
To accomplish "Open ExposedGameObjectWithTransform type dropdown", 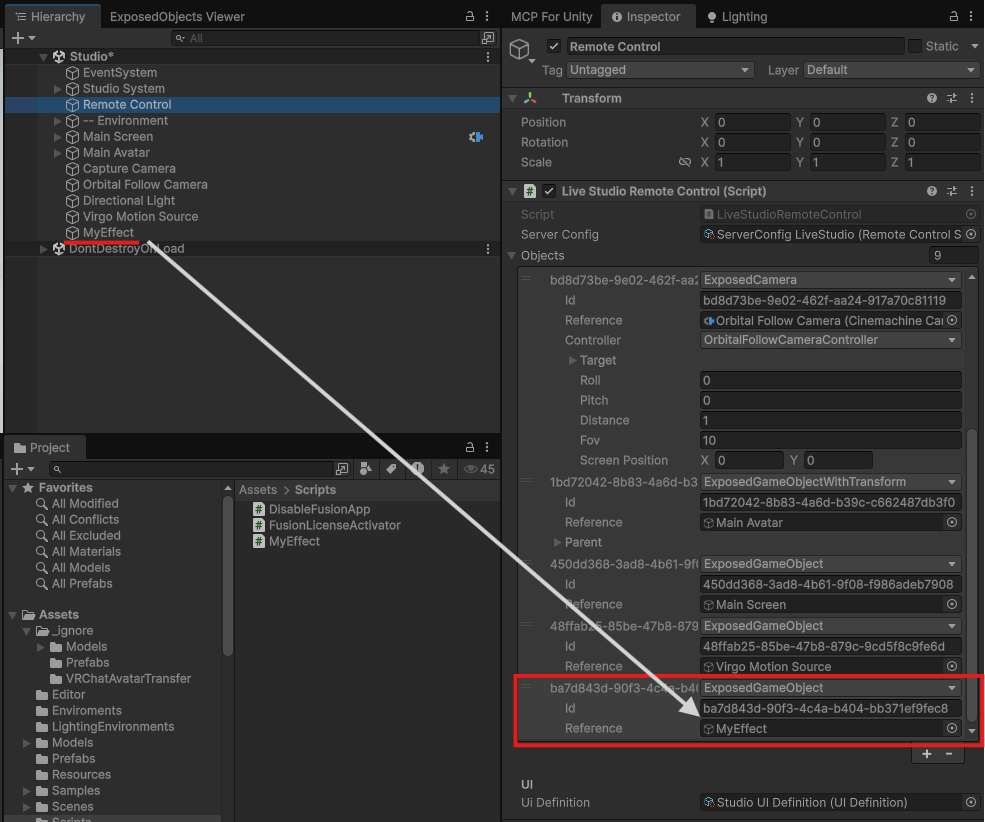I will pos(830,482).
